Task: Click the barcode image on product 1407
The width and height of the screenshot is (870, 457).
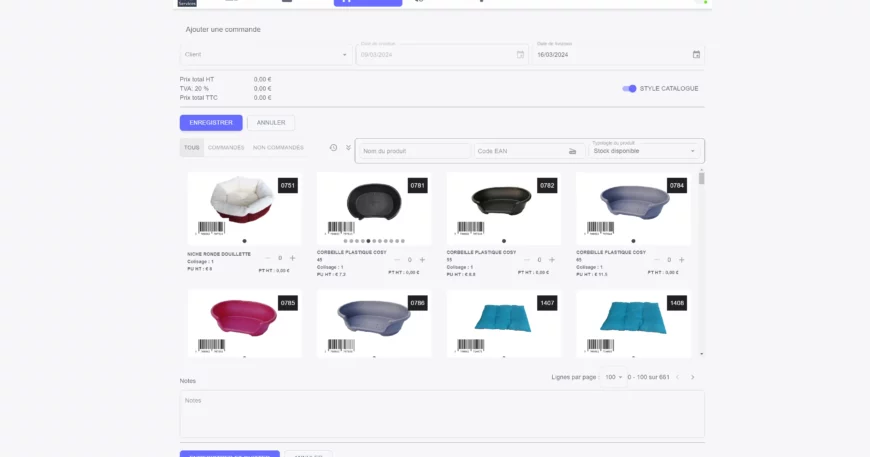Action: [471, 346]
